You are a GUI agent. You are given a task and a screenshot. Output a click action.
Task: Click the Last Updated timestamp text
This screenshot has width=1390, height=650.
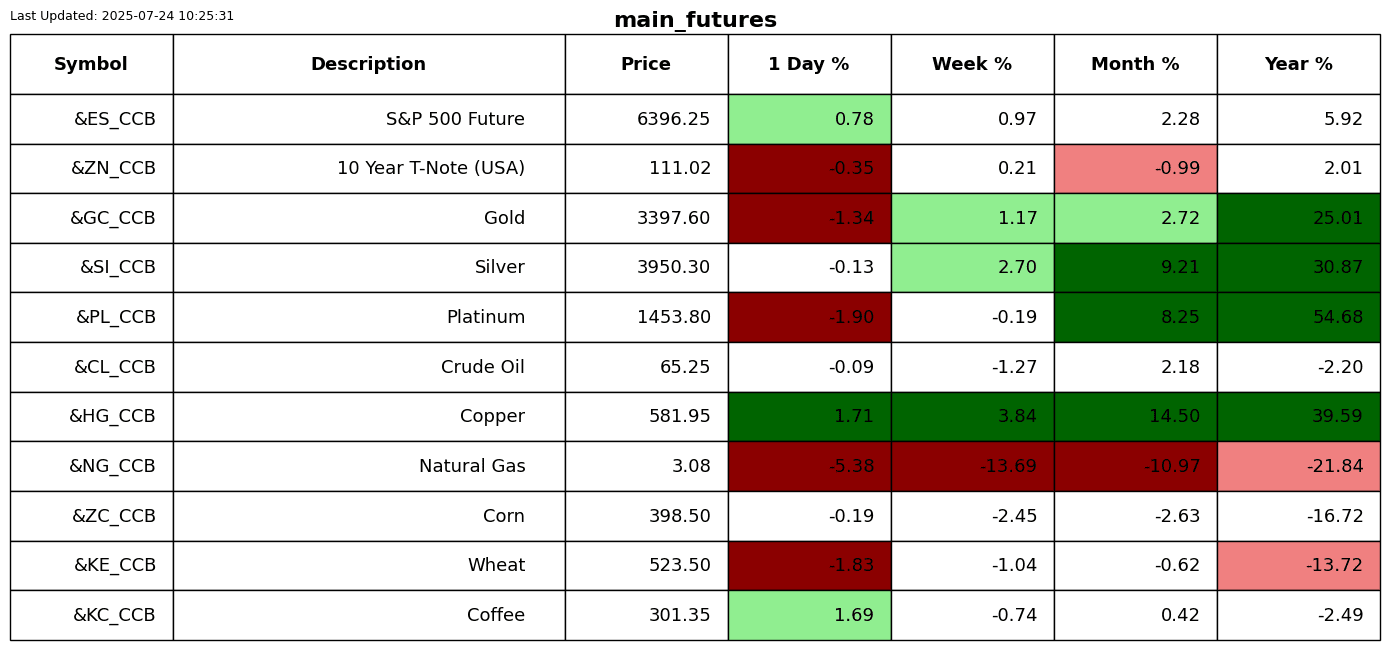[x=122, y=16]
